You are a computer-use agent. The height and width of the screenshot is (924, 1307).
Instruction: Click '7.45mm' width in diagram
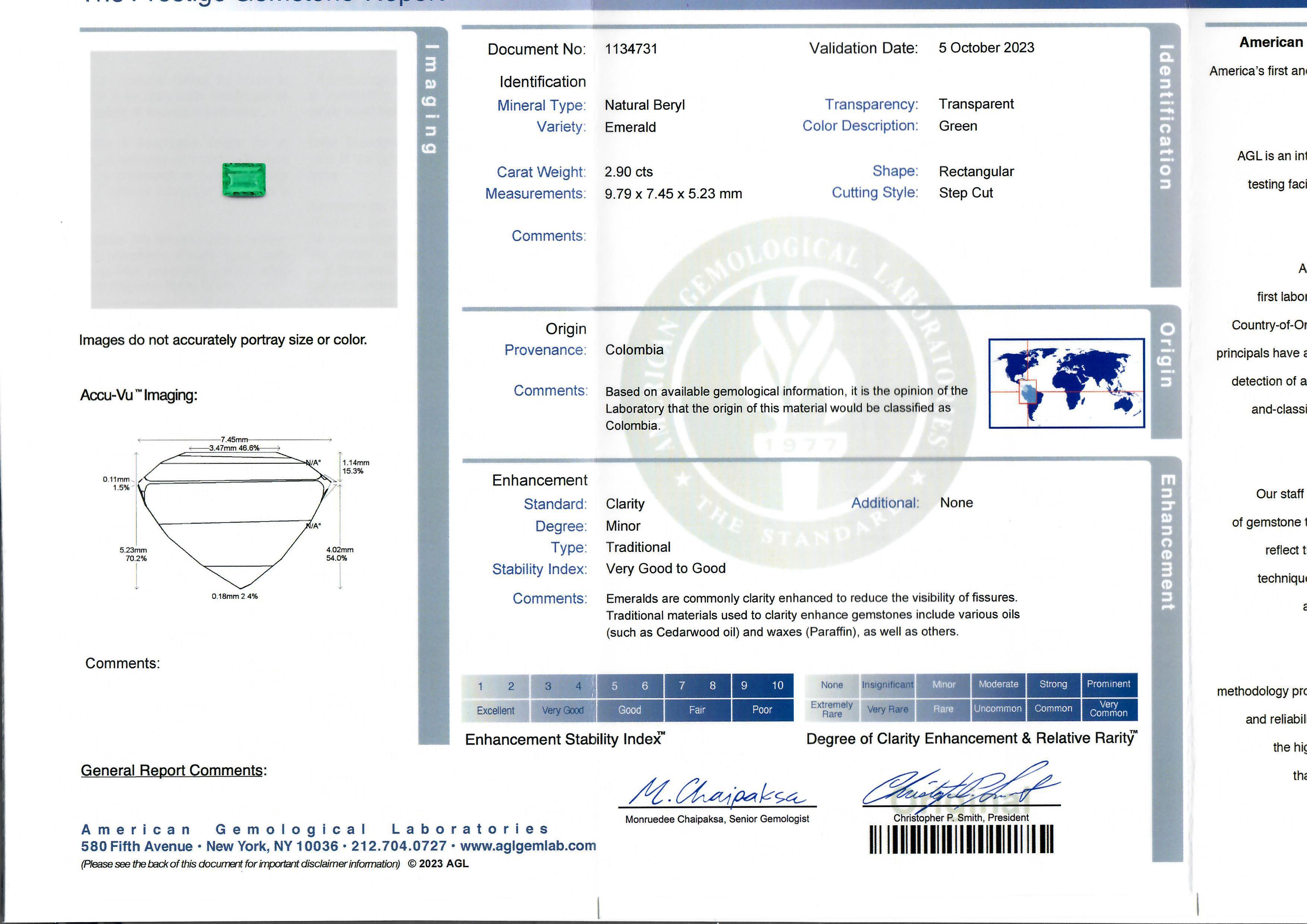coord(234,439)
